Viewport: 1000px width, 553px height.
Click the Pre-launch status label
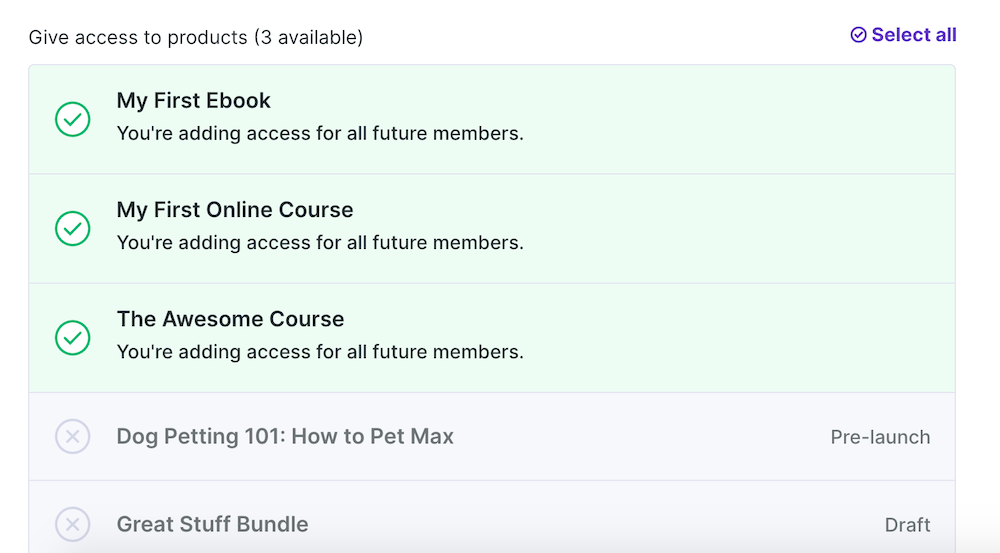(x=880, y=437)
